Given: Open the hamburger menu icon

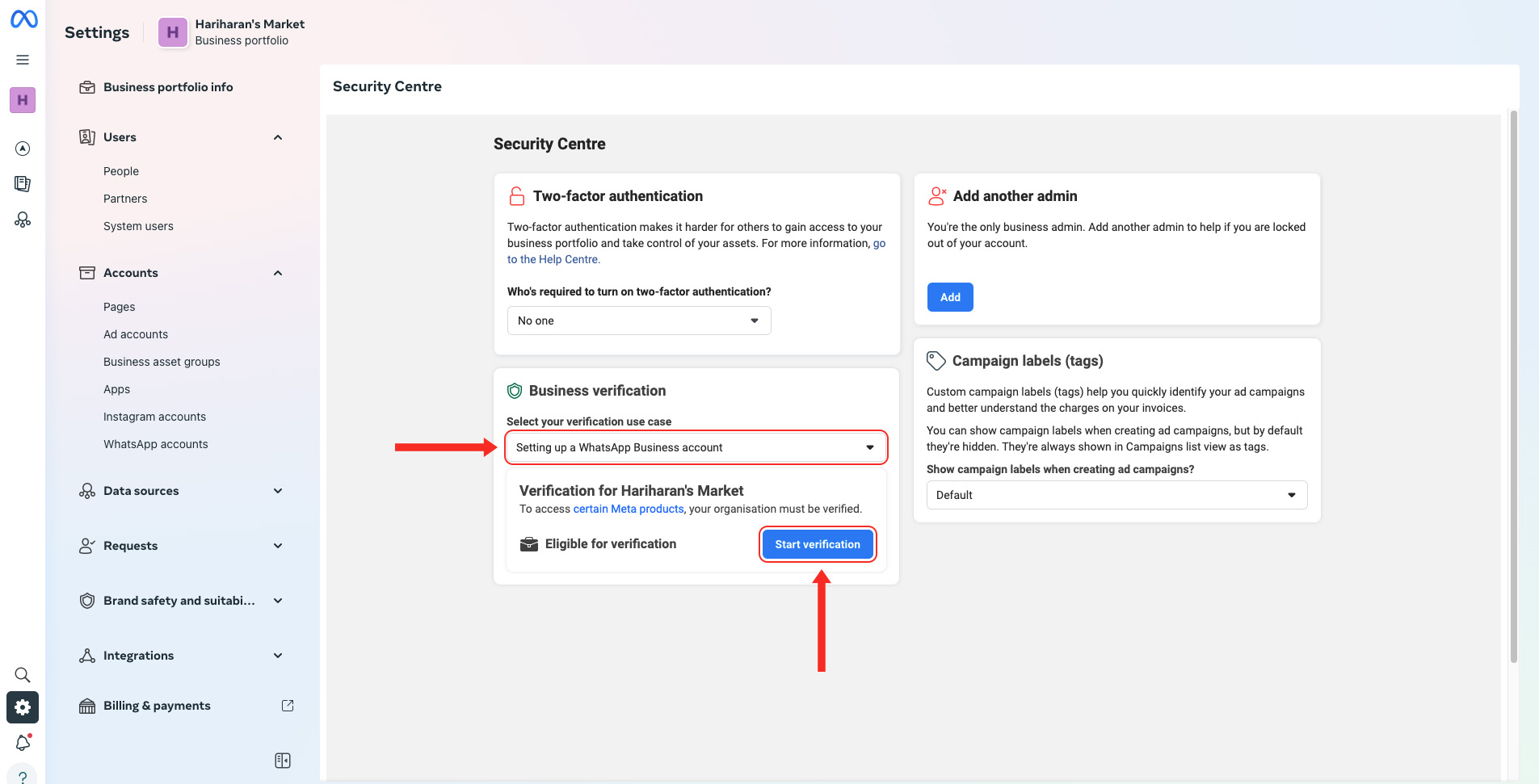Looking at the screenshot, I should point(23,60).
